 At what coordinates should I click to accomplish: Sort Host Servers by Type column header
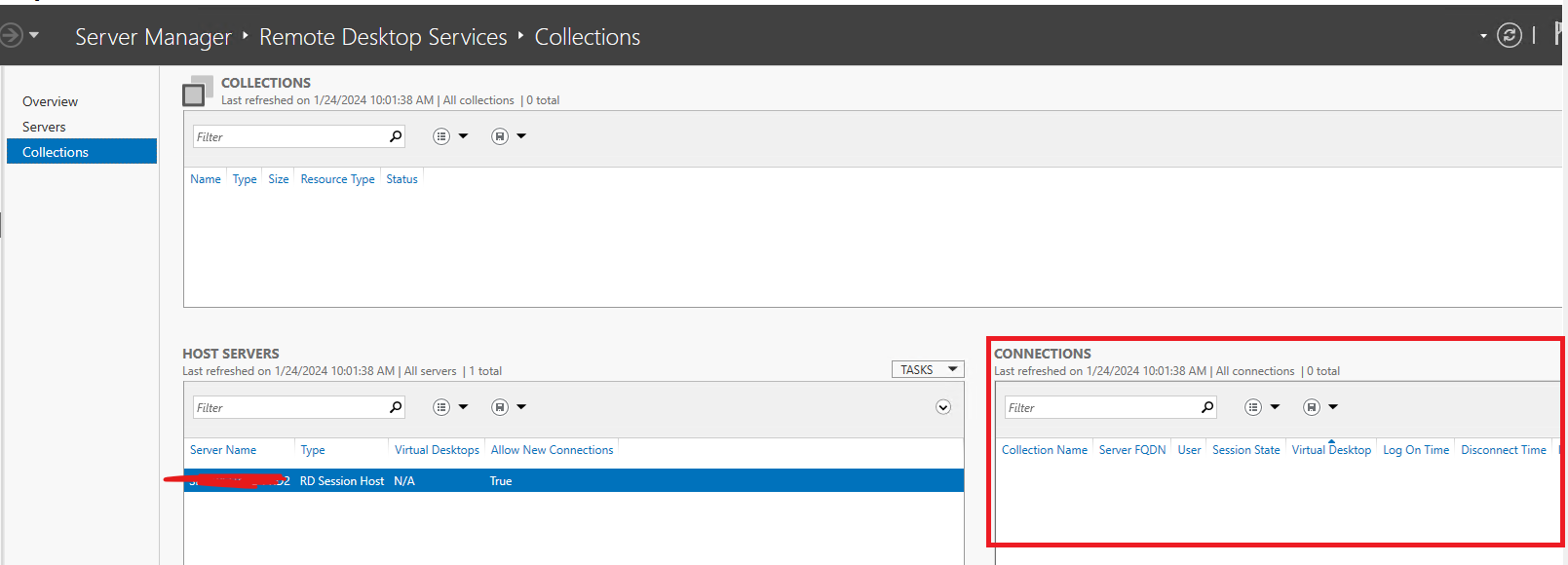(x=313, y=450)
